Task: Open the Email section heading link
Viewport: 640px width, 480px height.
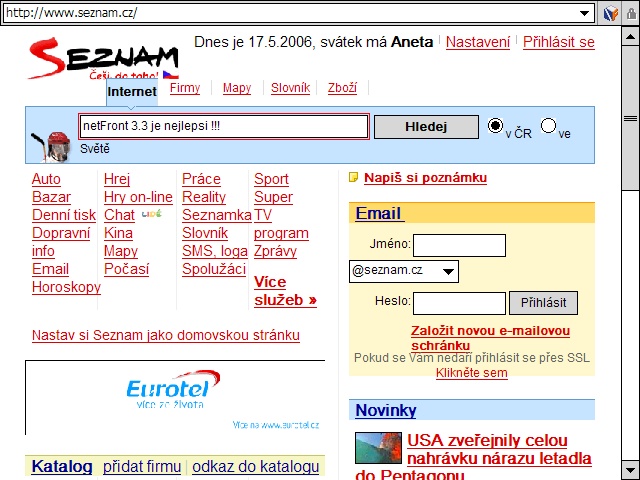Action: click(378, 213)
